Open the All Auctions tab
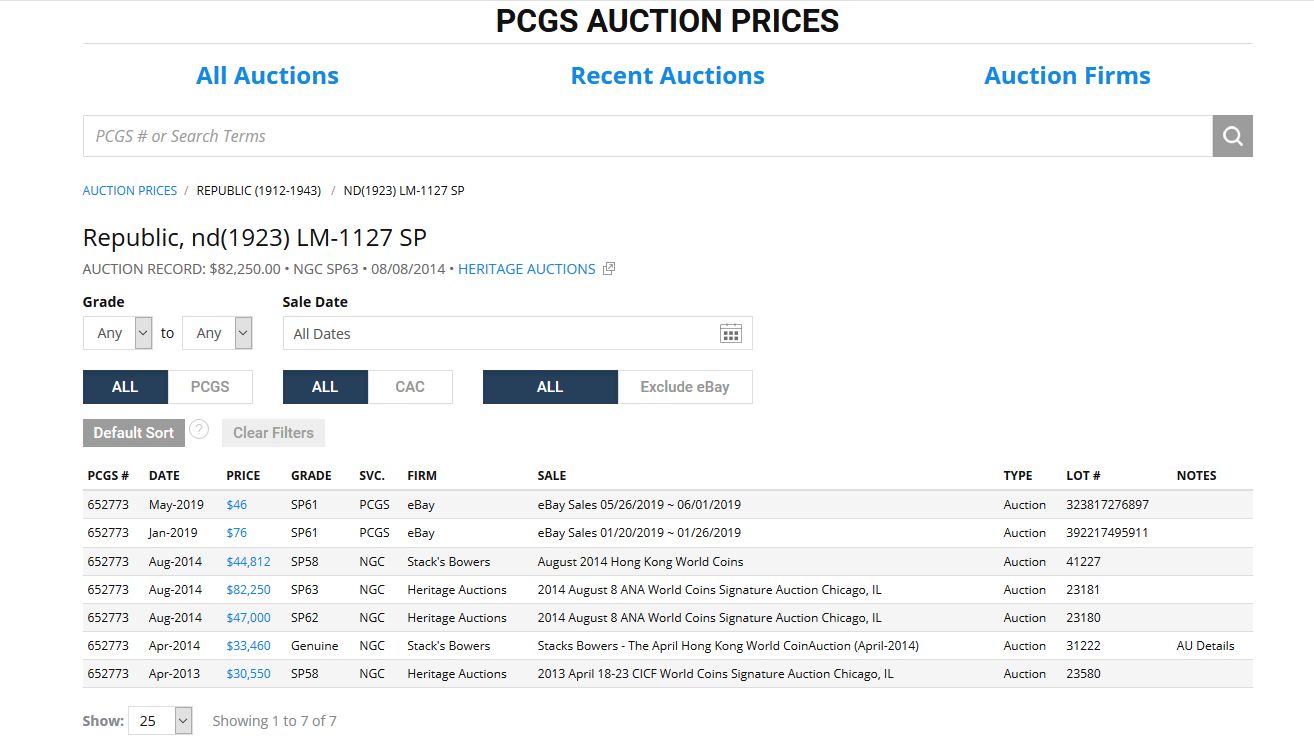This screenshot has width=1314, height=736. coord(267,76)
